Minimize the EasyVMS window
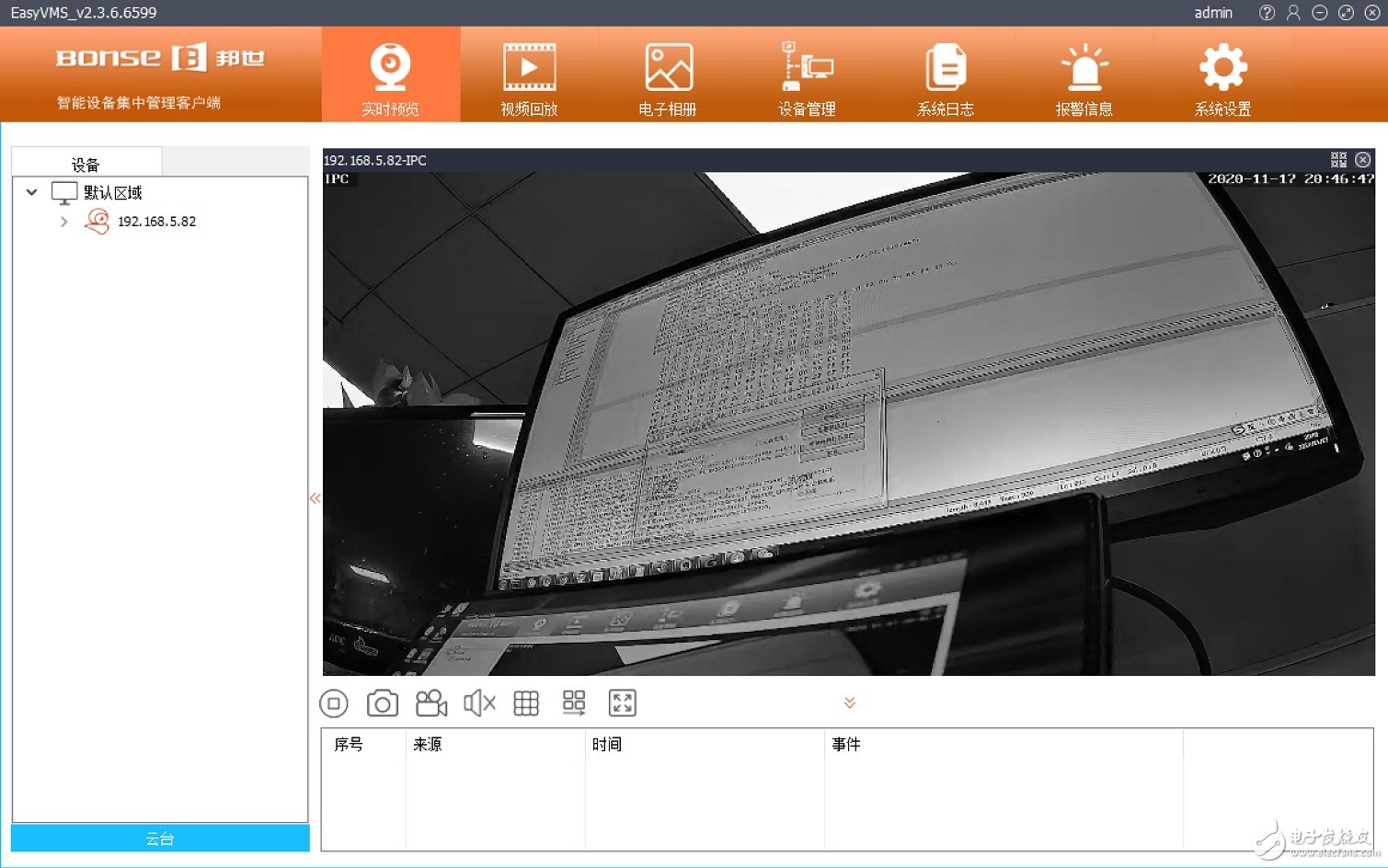 pyautogui.click(x=1320, y=13)
